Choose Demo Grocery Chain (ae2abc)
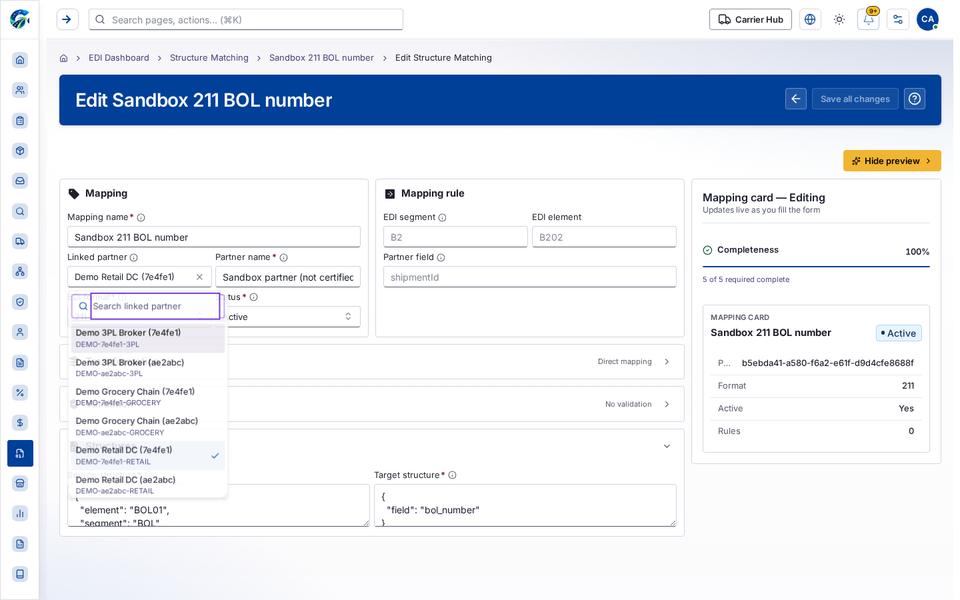960x600 pixels. (148, 426)
